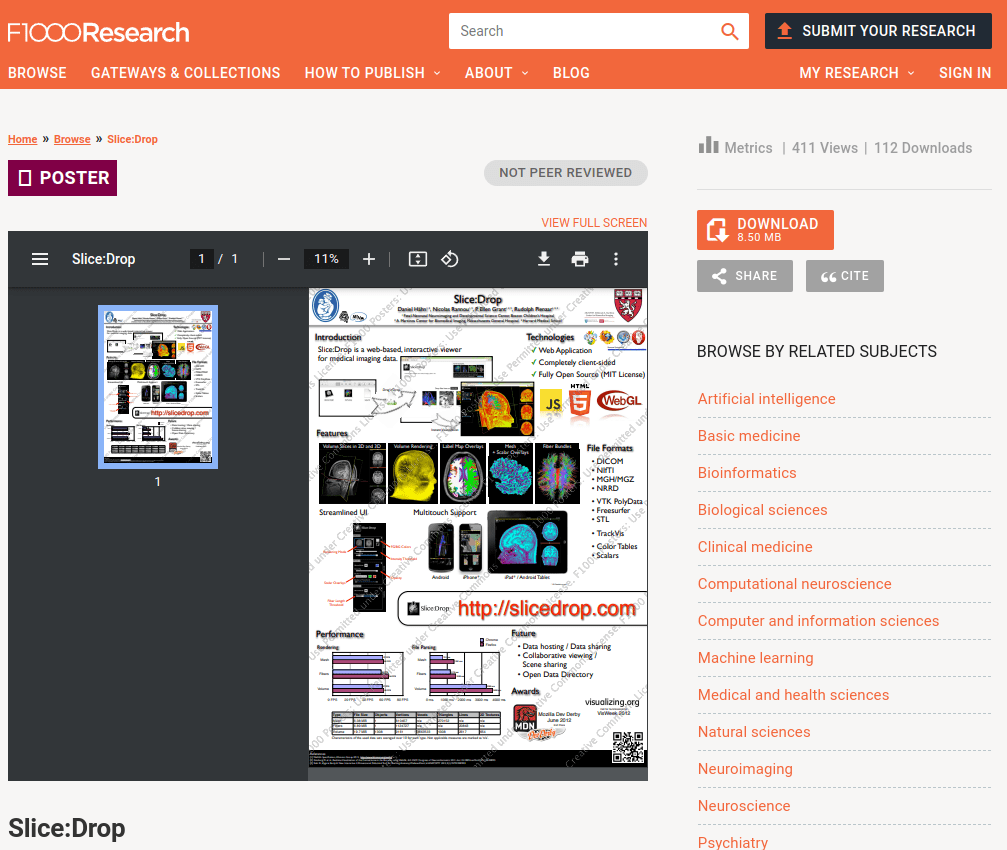
Task: Click the 11% zoom level field
Action: click(x=326, y=259)
